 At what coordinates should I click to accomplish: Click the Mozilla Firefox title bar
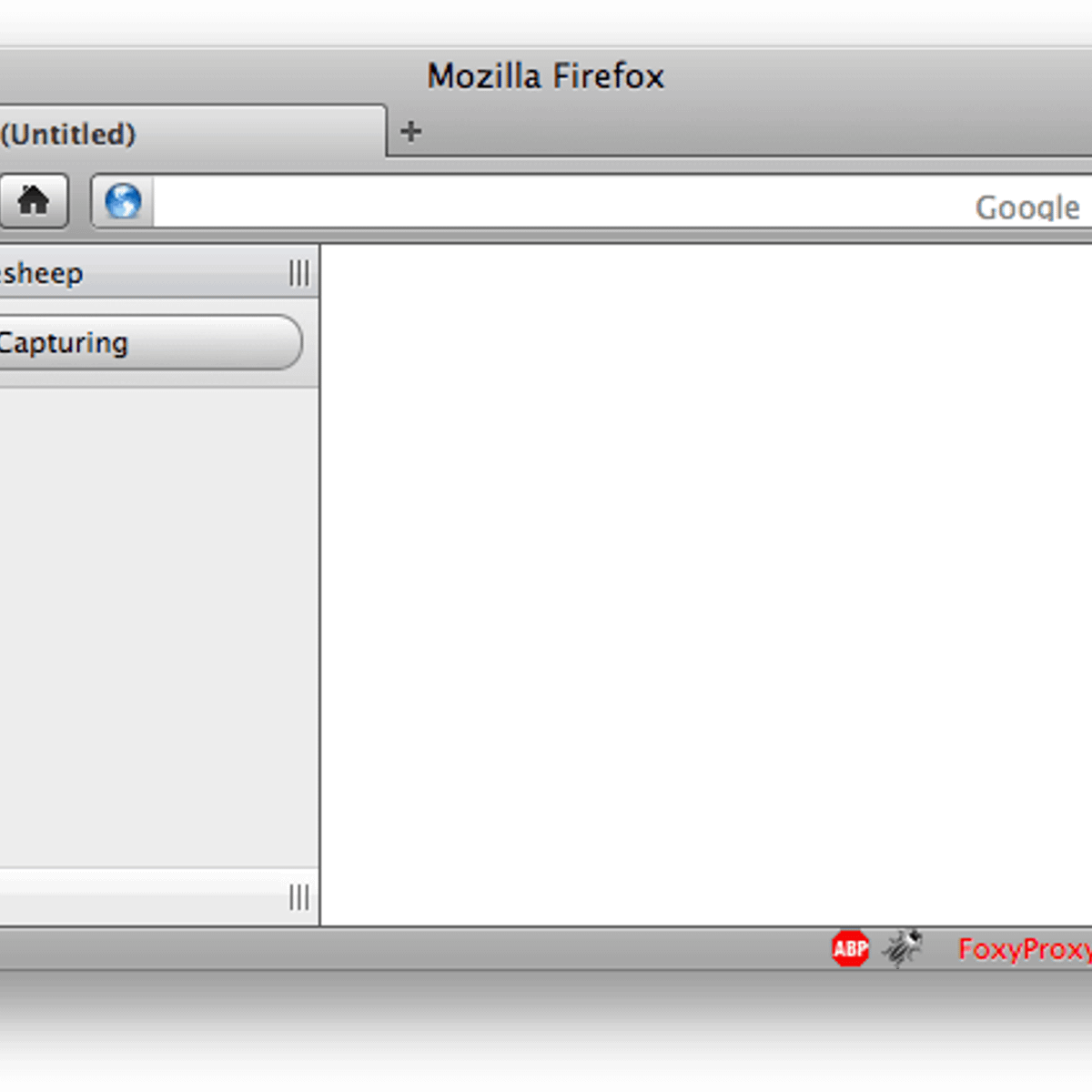point(546,76)
